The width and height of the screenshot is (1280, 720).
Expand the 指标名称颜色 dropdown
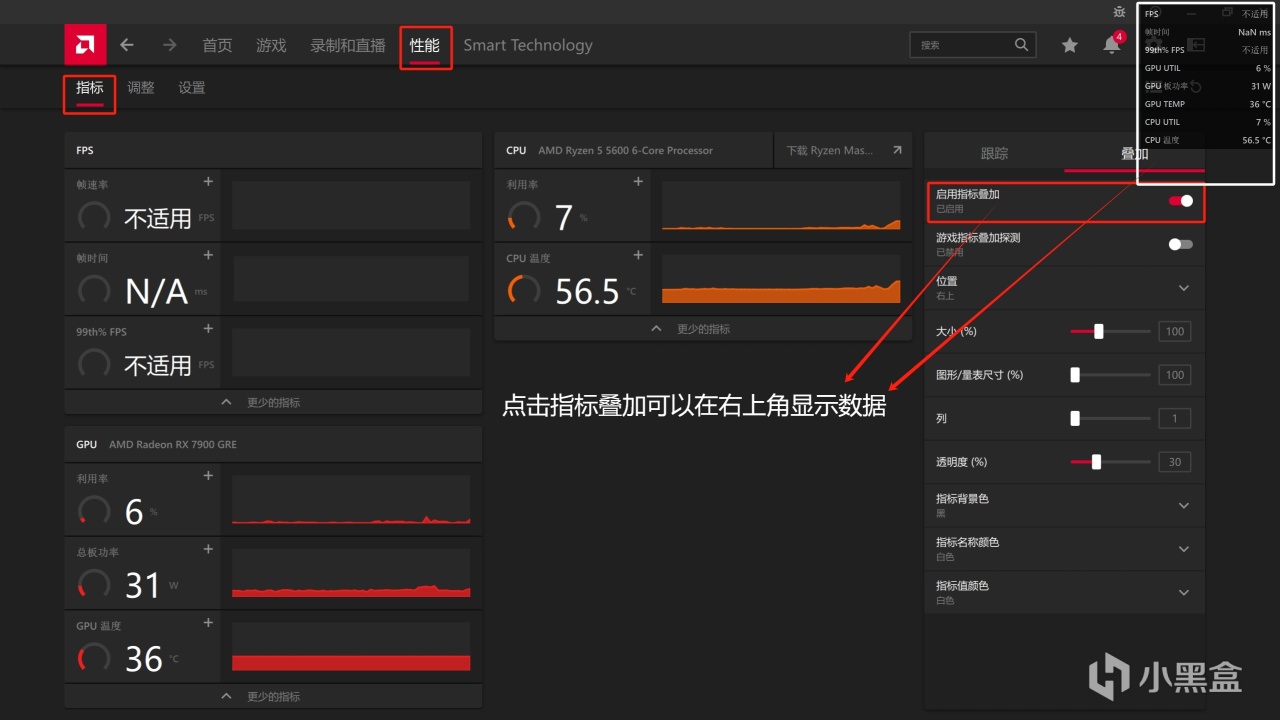point(1184,549)
